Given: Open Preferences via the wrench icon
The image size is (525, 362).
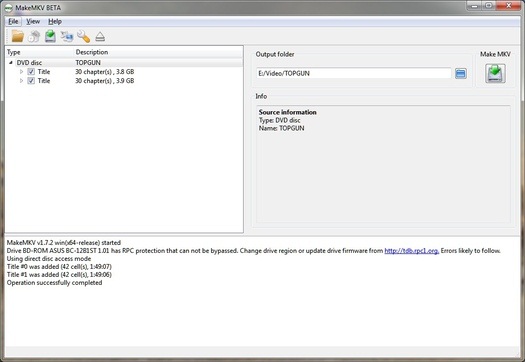Looking at the screenshot, I should 83,36.
